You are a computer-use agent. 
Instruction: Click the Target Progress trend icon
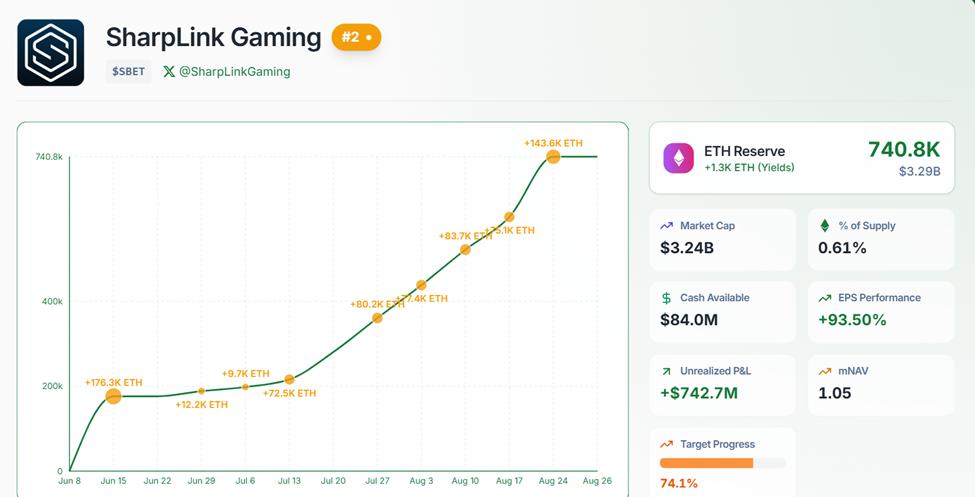(x=666, y=444)
